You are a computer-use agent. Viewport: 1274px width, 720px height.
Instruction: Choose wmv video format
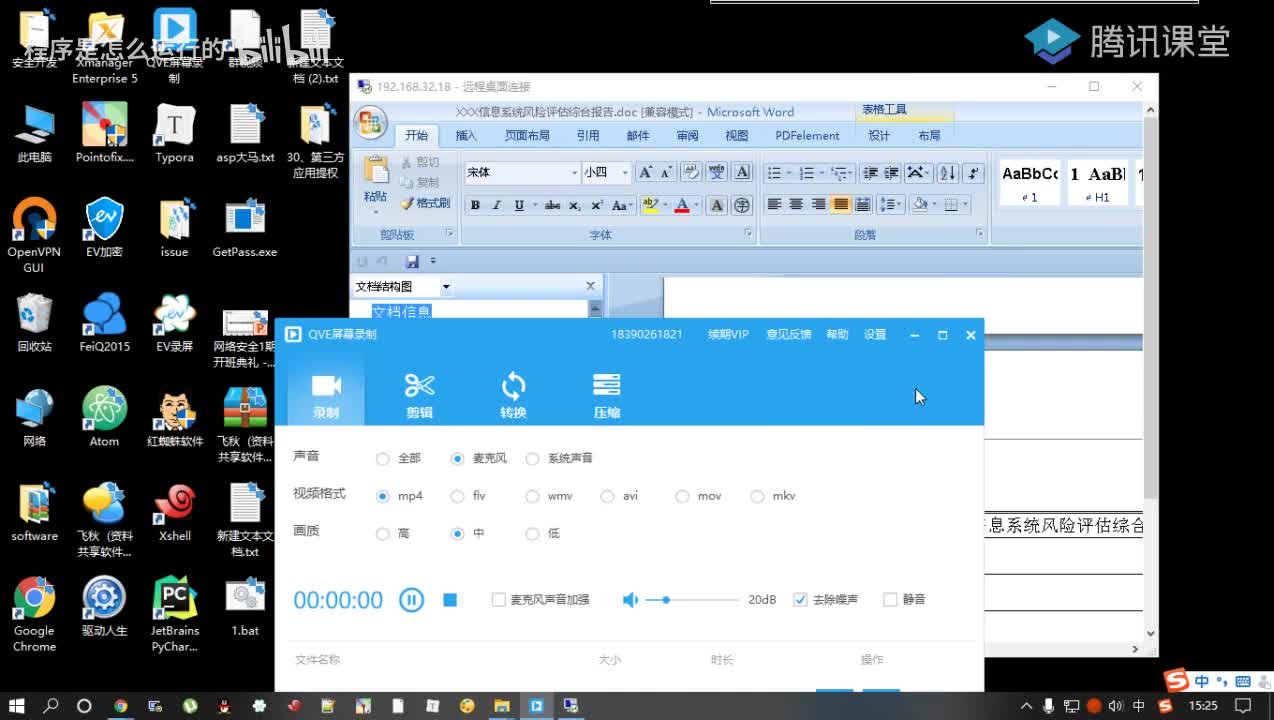click(533, 496)
